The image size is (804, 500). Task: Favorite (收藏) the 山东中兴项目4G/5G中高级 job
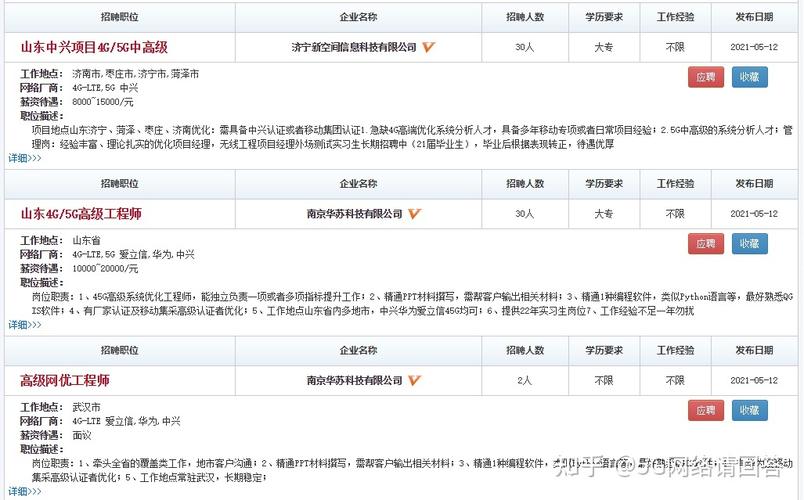pyautogui.click(x=749, y=77)
